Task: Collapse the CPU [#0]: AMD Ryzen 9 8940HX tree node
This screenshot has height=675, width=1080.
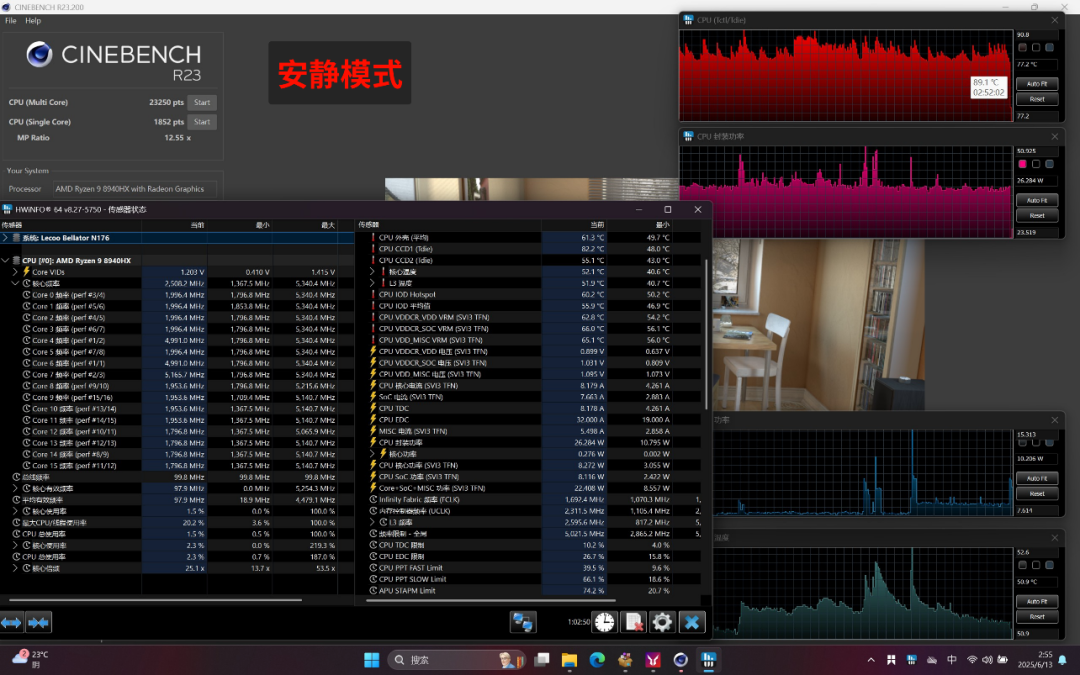Action: (6, 260)
